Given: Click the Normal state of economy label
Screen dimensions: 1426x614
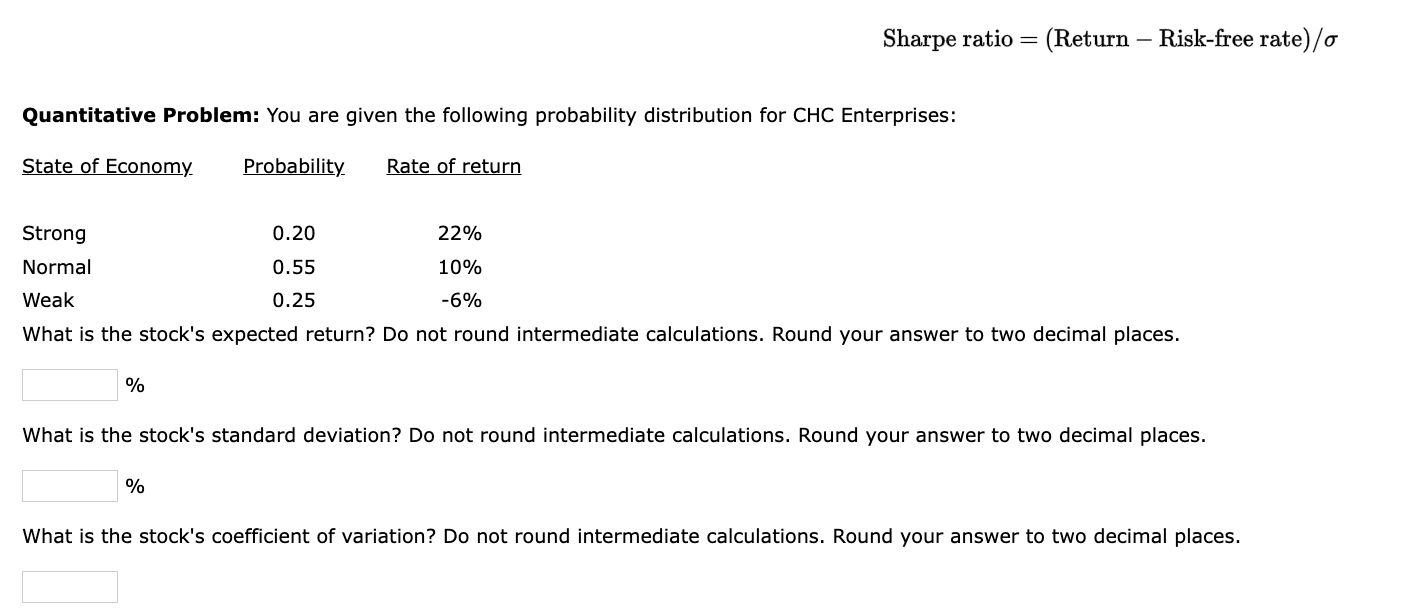Looking at the screenshot, I should (56, 267).
